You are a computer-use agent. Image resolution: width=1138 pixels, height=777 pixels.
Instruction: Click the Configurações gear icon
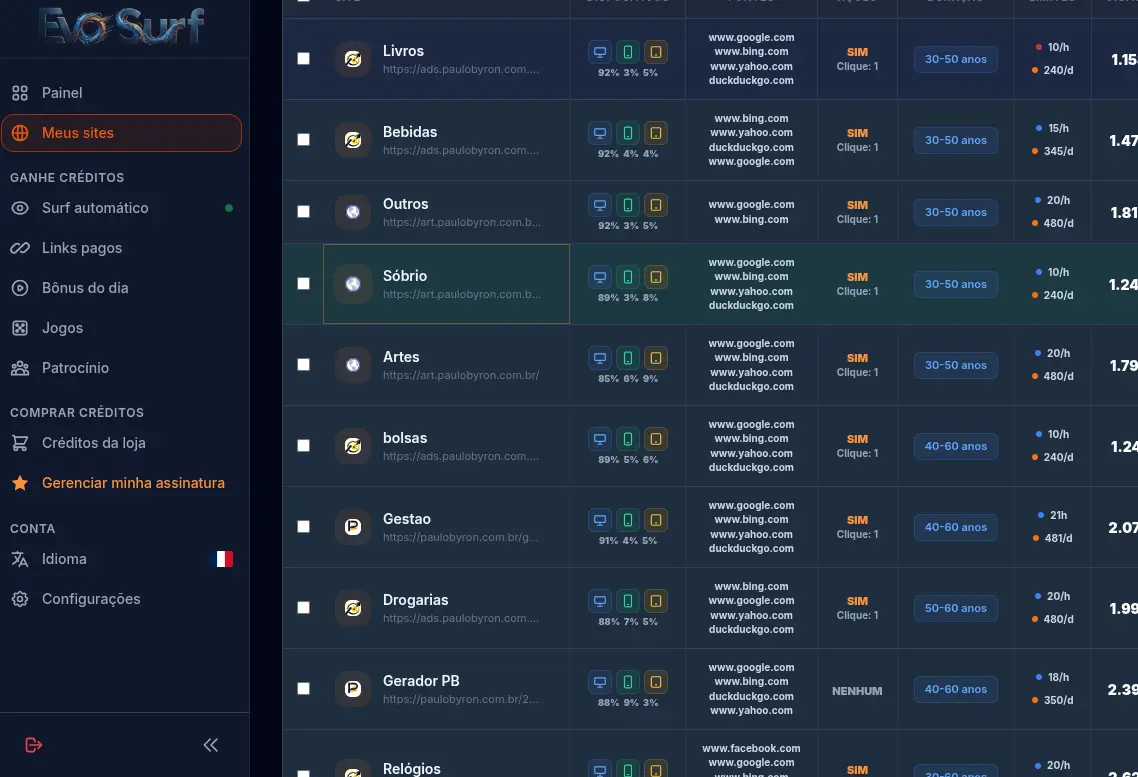coord(20,599)
